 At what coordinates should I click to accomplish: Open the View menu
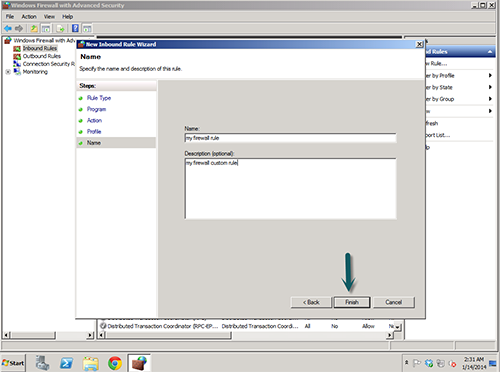(x=49, y=16)
